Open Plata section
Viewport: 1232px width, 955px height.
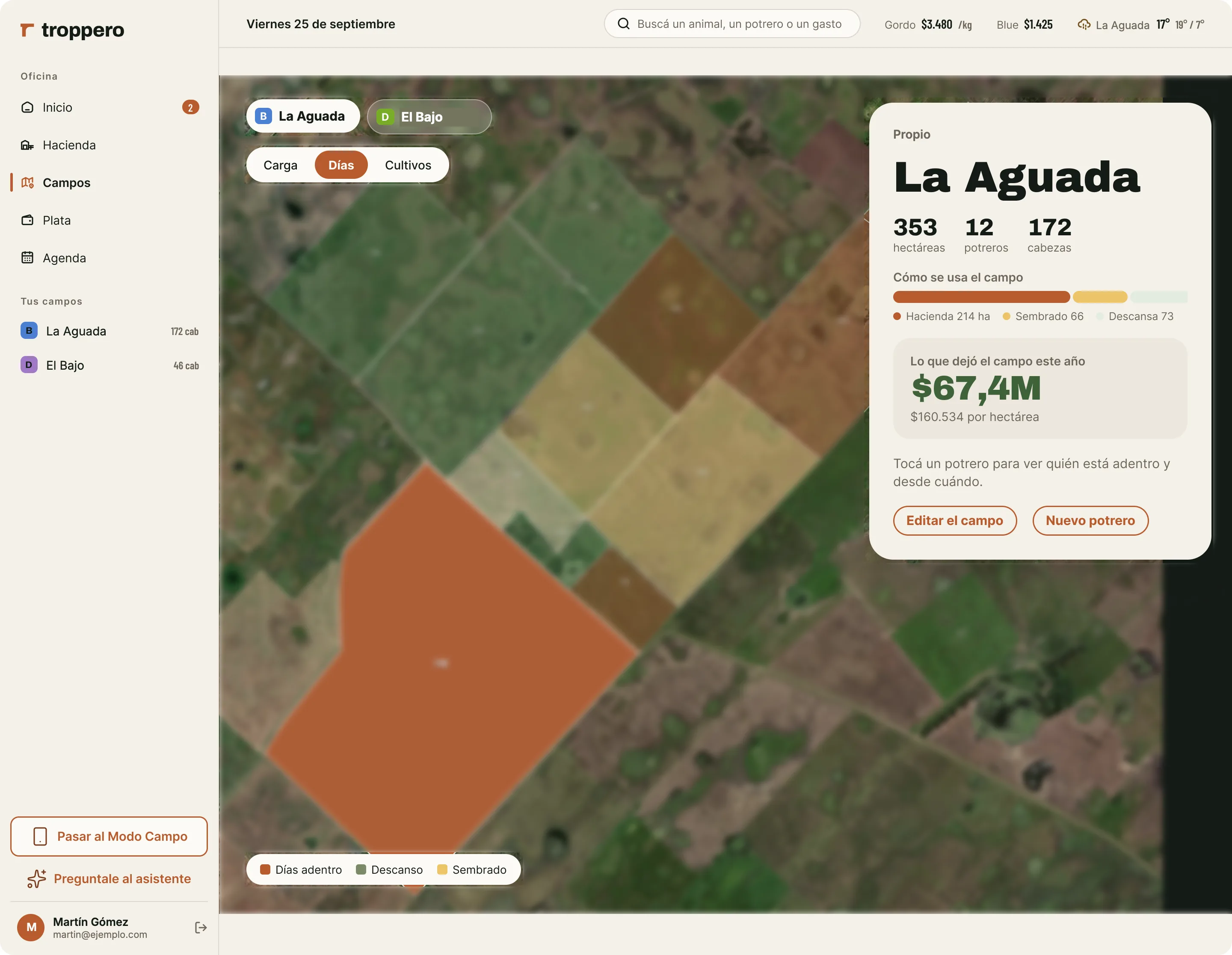tap(109, 220)
